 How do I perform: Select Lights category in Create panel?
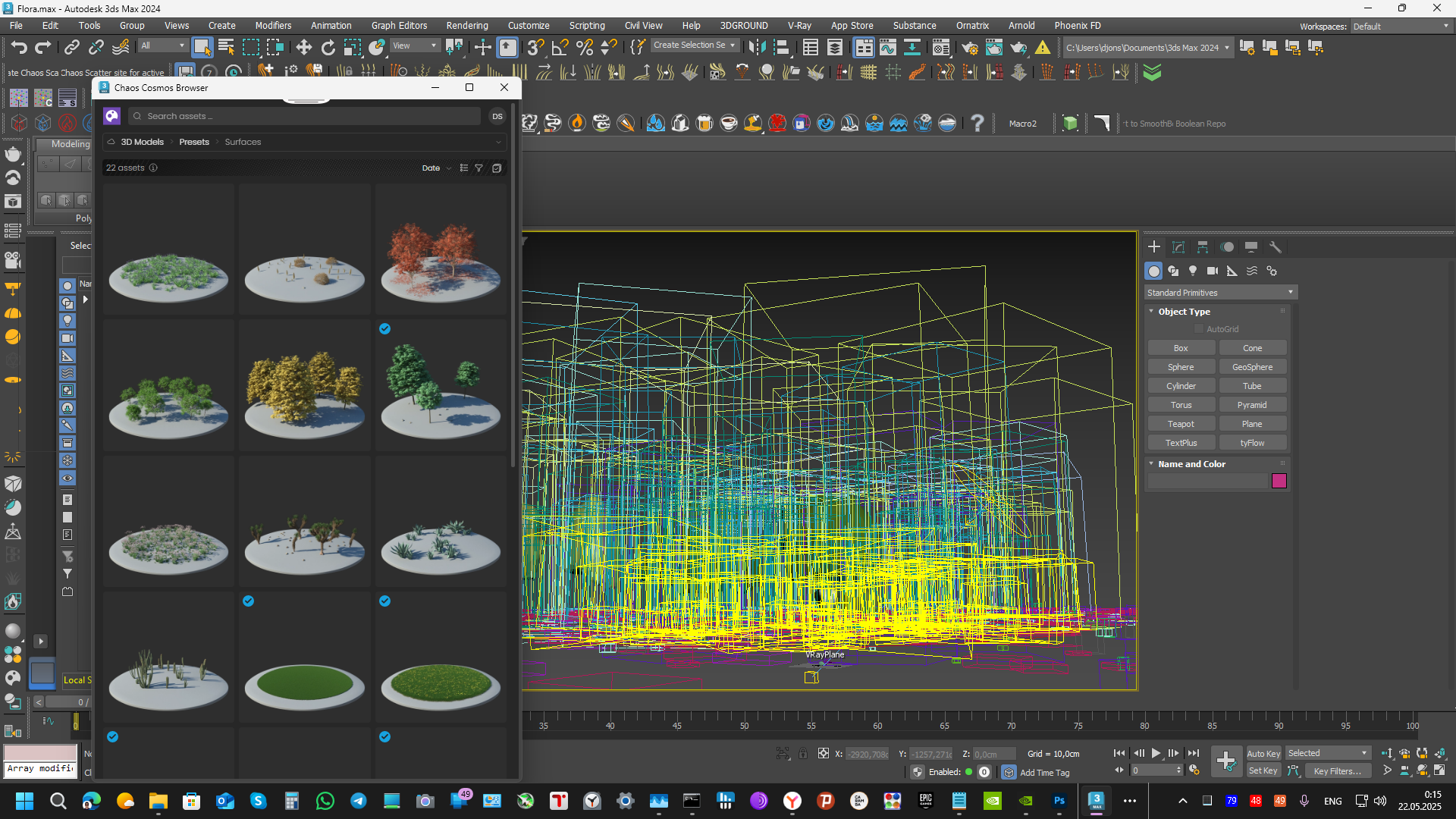click(1193, 271)
